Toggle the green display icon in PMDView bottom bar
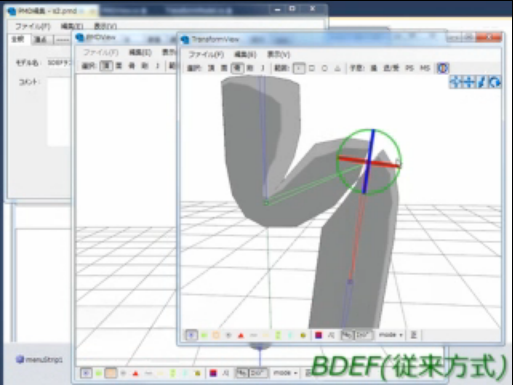Viewport: 513px width, 385px height. [x=99, y=373]
